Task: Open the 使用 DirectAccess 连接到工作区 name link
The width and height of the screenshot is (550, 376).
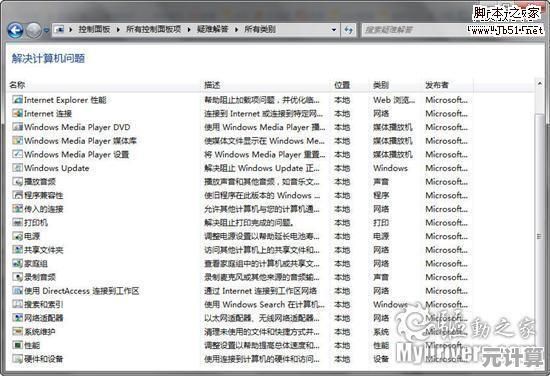Action: tap(81, 291)
